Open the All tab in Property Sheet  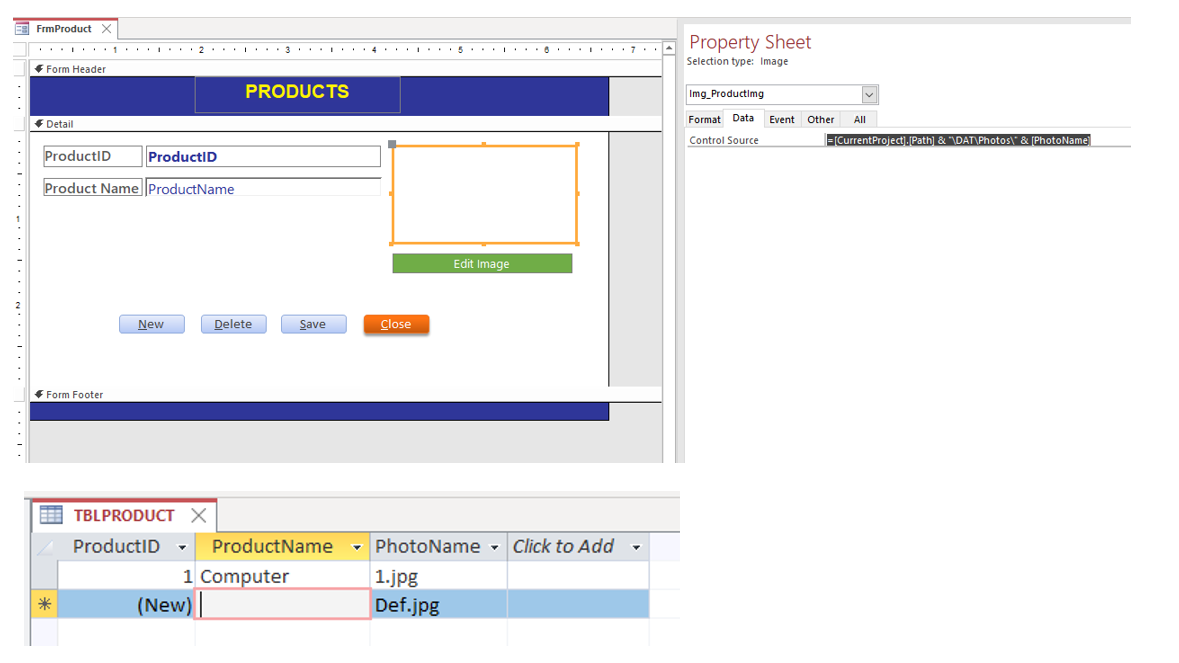coord(859,120)
